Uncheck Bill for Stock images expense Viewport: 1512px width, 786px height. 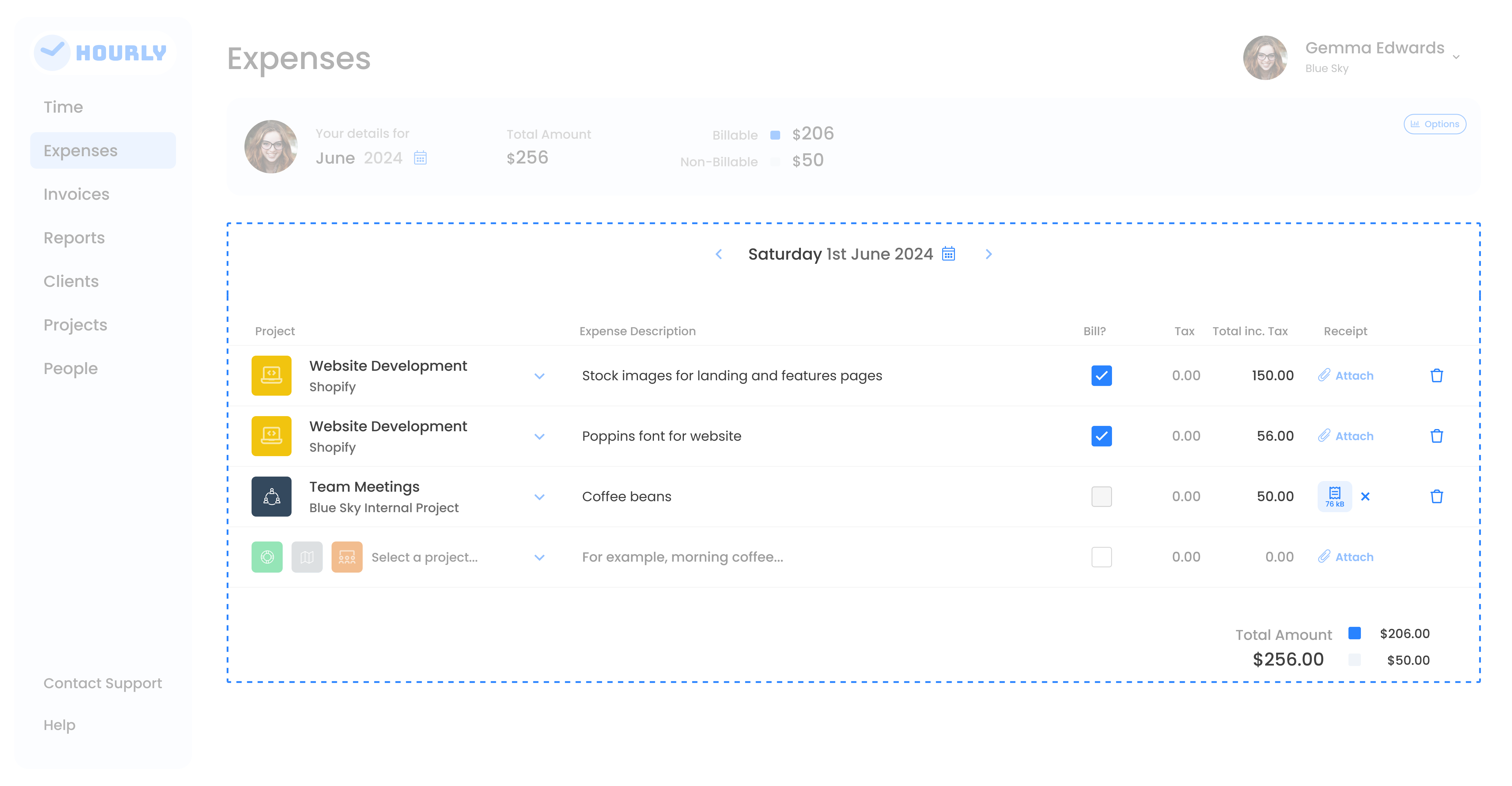pos(1101,376)
